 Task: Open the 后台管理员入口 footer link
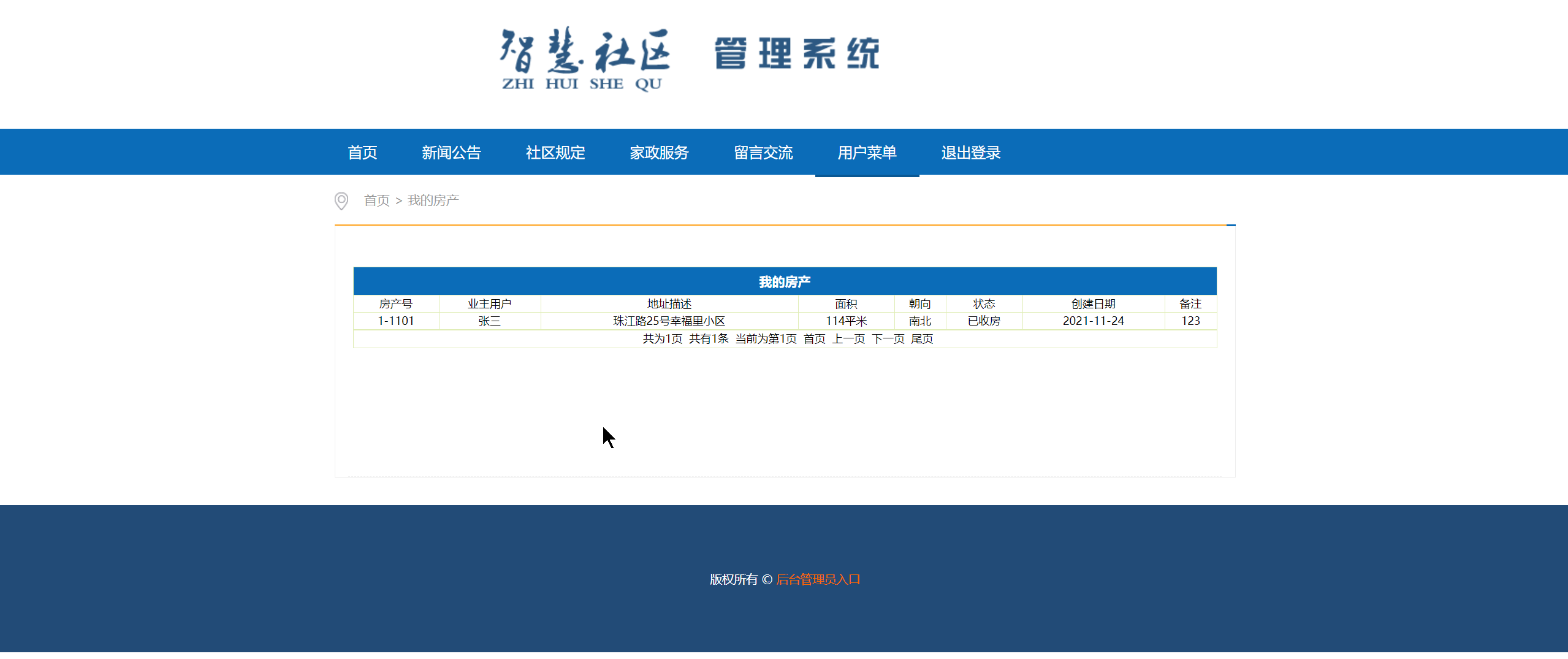818,579
